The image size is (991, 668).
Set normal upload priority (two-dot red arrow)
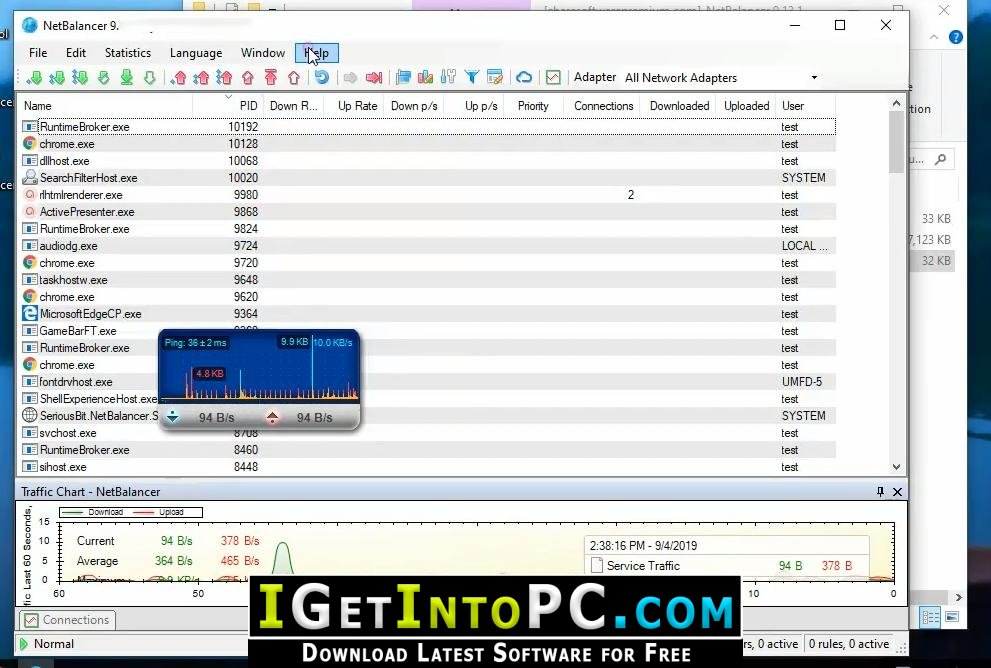click(x=202, y=78)
